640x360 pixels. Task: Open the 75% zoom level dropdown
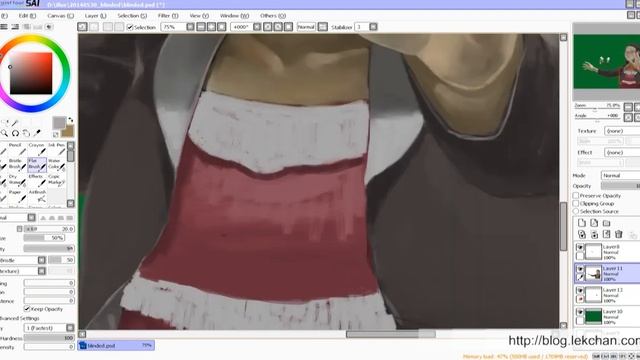(x=190, y=27)
